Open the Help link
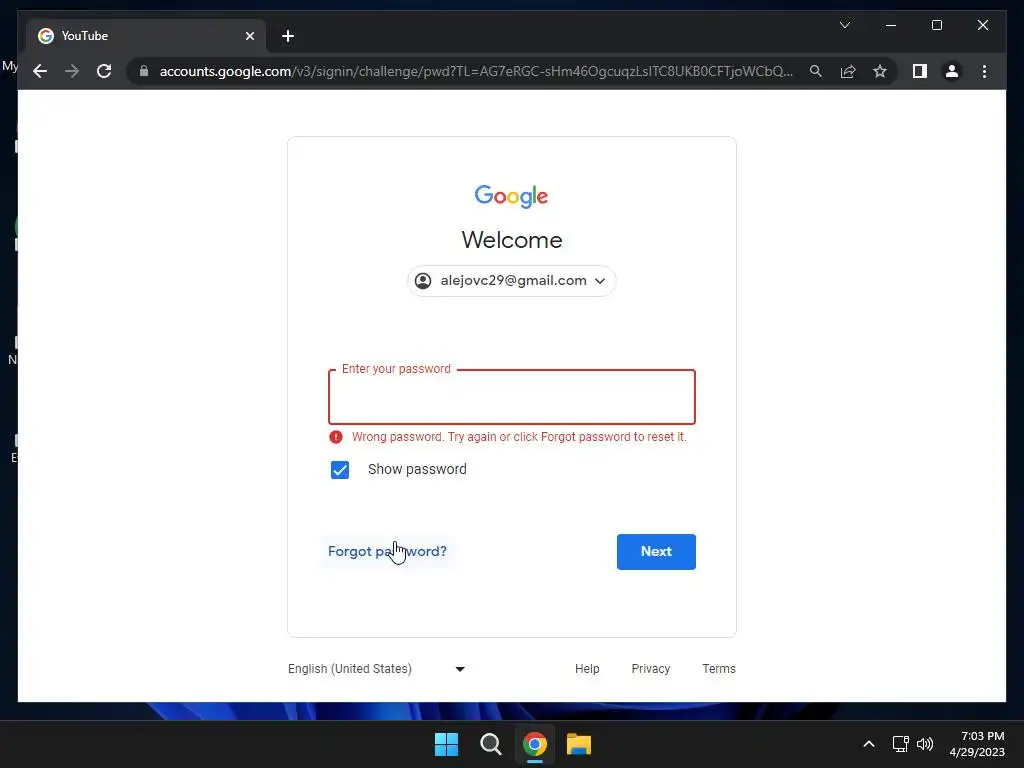 [x=587, y=669]
